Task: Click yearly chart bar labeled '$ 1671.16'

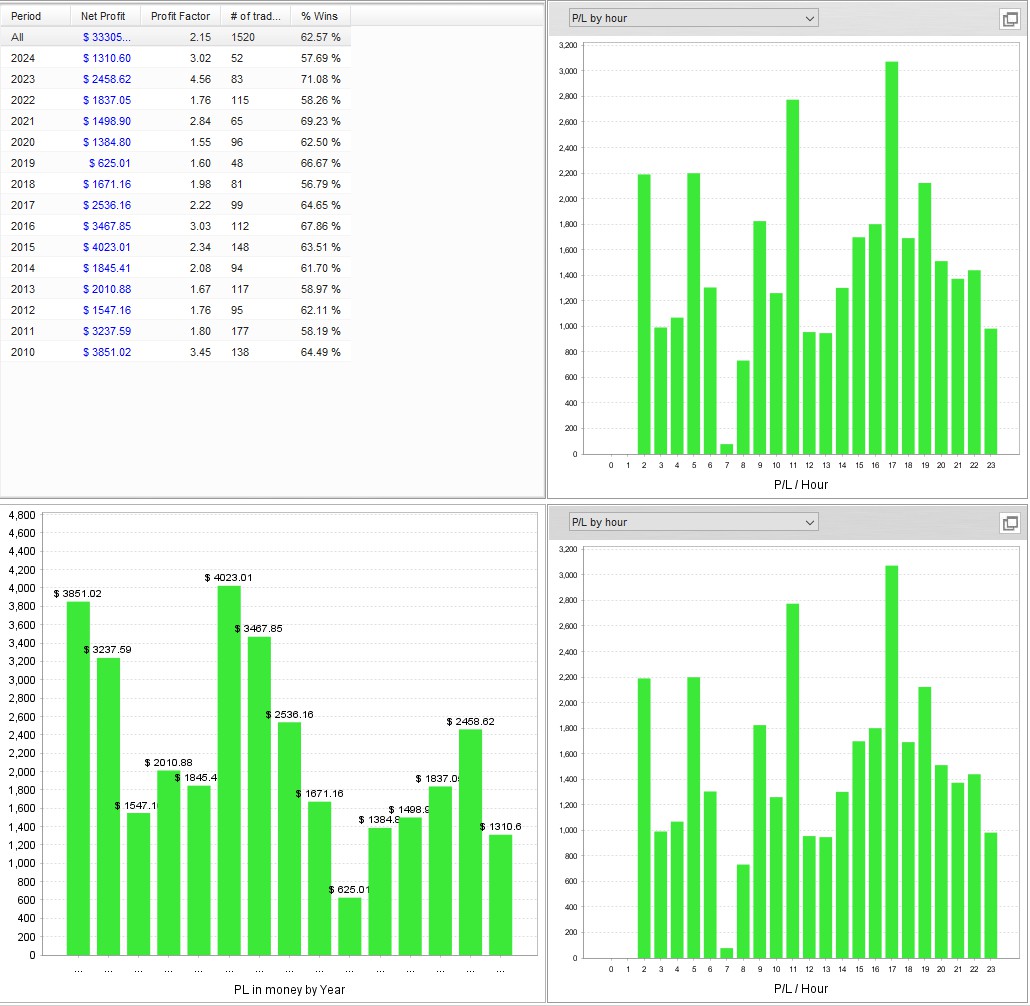Action: (319, 879)
